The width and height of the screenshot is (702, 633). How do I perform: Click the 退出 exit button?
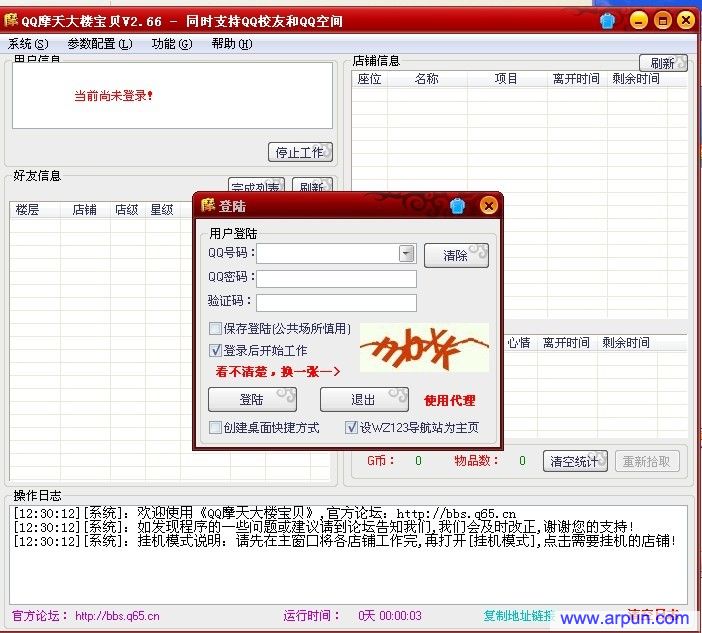click(364, 399)
